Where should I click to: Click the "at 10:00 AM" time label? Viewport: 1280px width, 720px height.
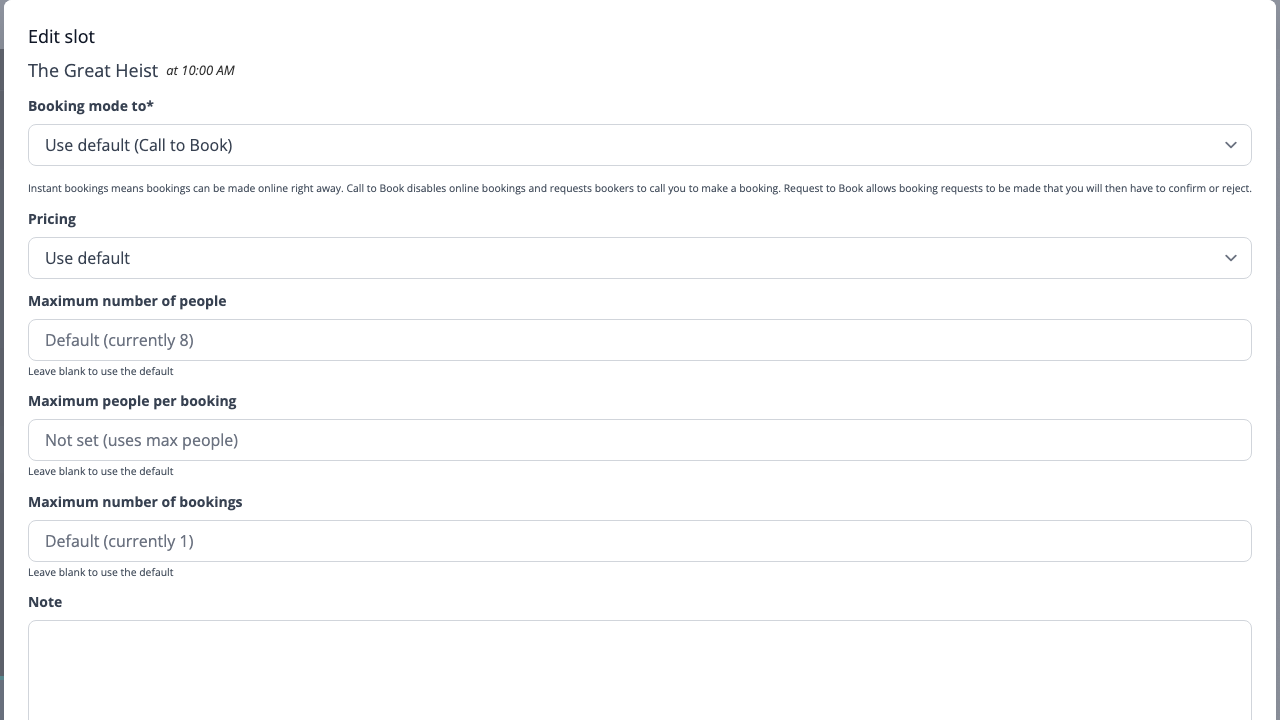[x=200, y=70]
